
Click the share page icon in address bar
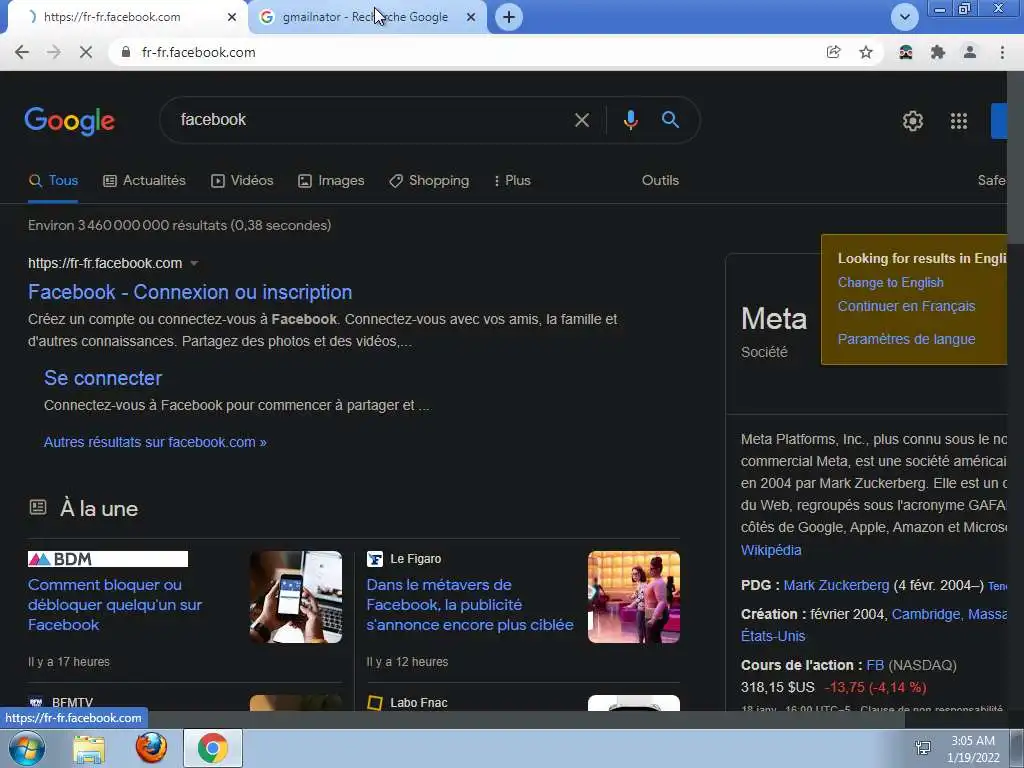tap(833, 52)
